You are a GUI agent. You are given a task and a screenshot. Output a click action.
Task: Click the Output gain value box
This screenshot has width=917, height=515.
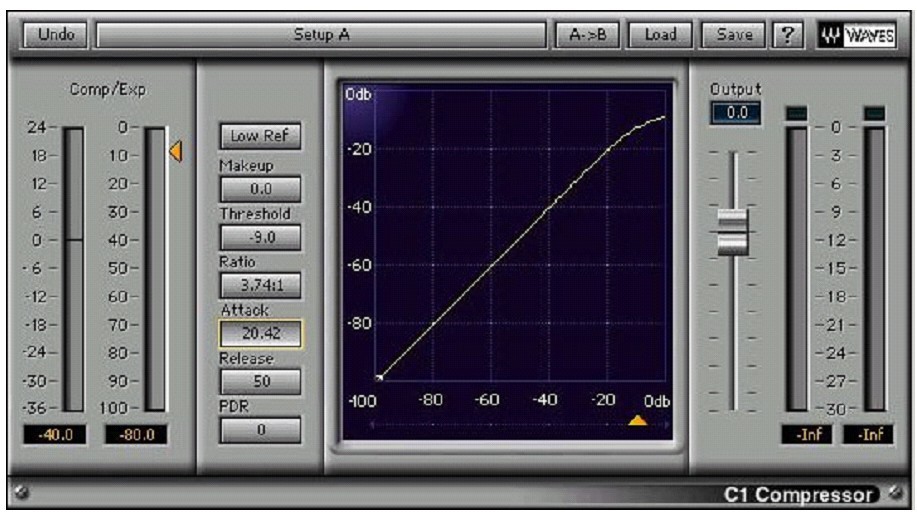click(735, 113)
